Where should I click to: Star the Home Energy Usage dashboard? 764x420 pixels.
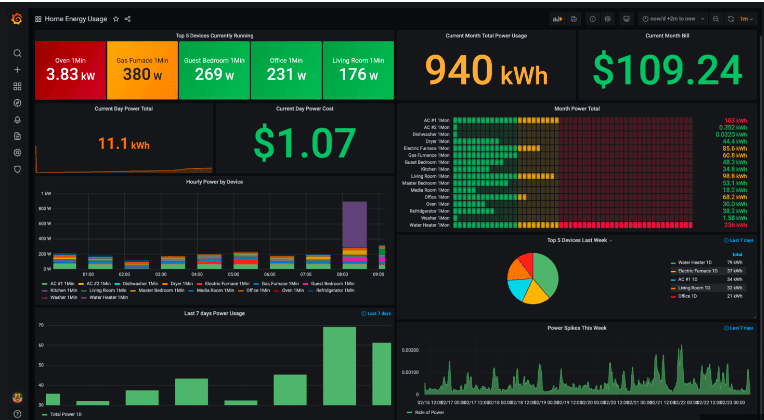pyautogui.click(x=116, y=19)
